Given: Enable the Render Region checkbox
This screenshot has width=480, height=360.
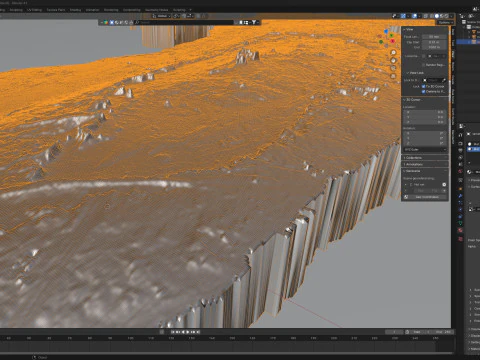Looking at the screenshot, I should point(423,65).
